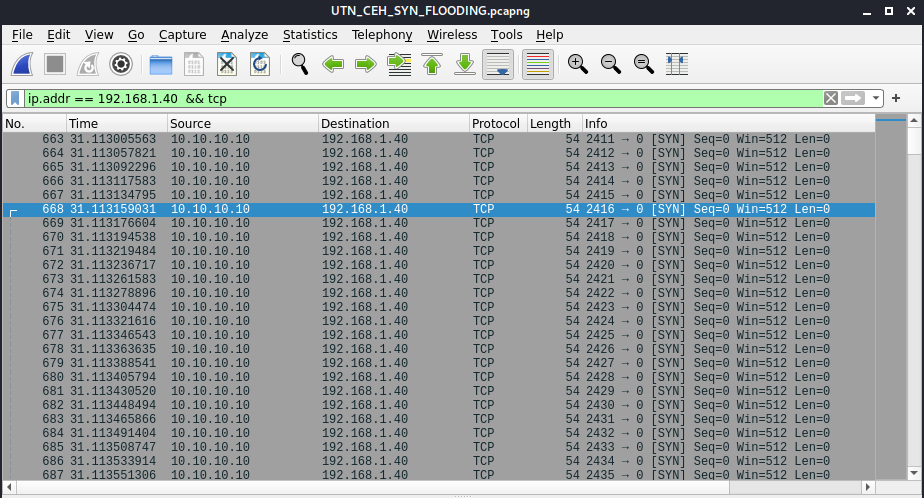
Task: Open the Statistics menu
Action: pos(310,35)
